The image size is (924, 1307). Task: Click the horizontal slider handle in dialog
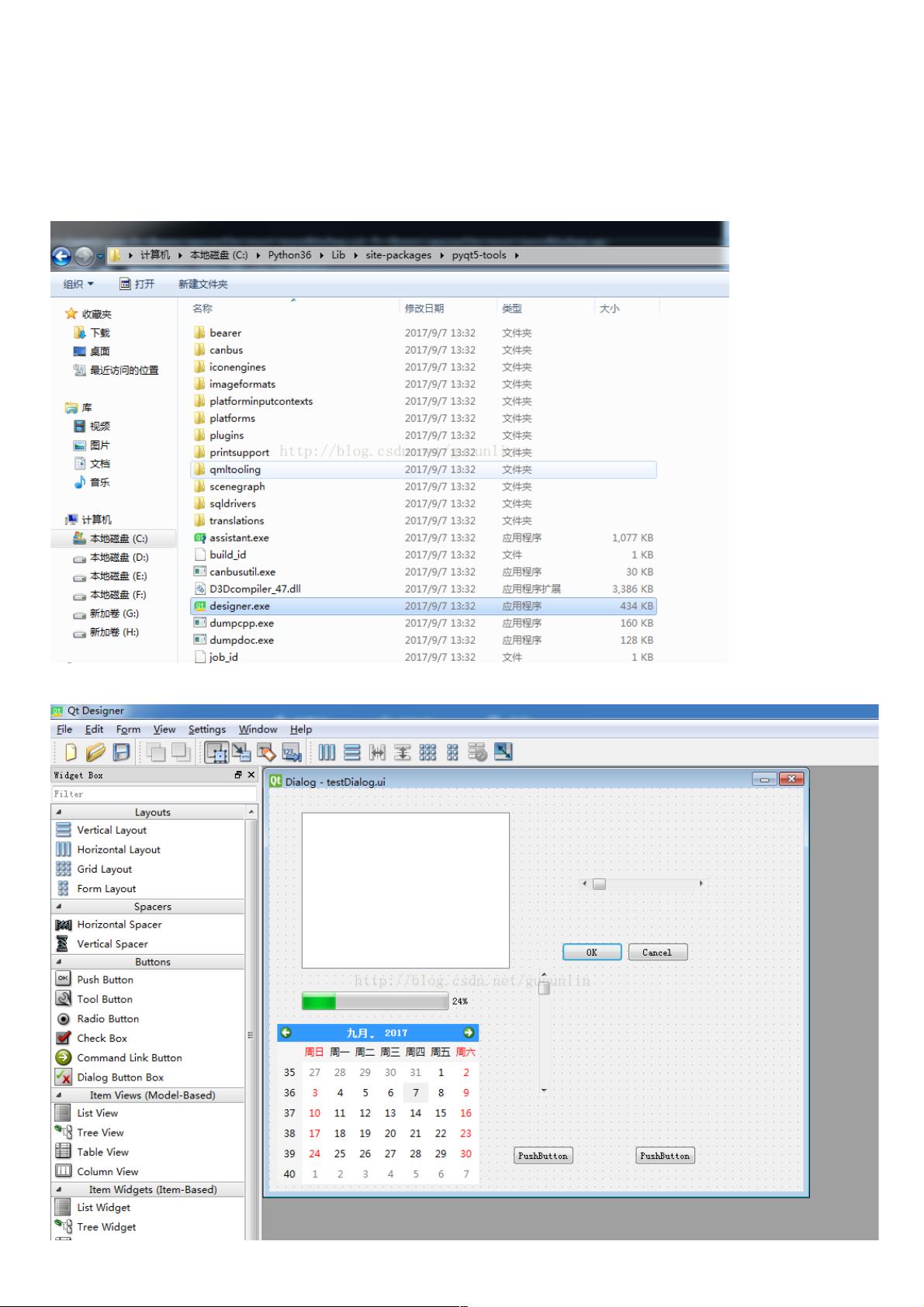(x=599, y=883)
